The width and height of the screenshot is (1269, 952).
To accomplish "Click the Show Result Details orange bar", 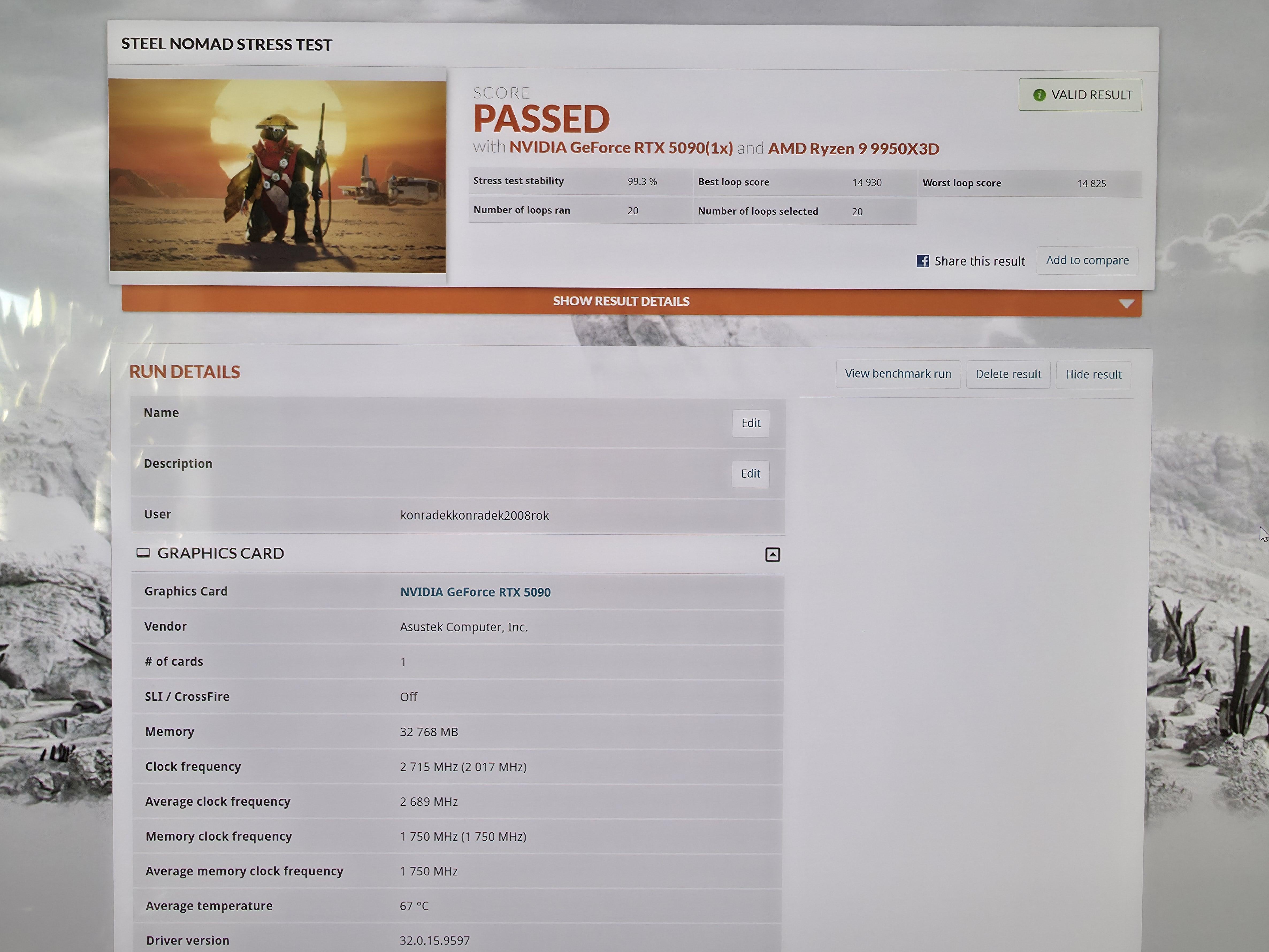I will (621, 301).
